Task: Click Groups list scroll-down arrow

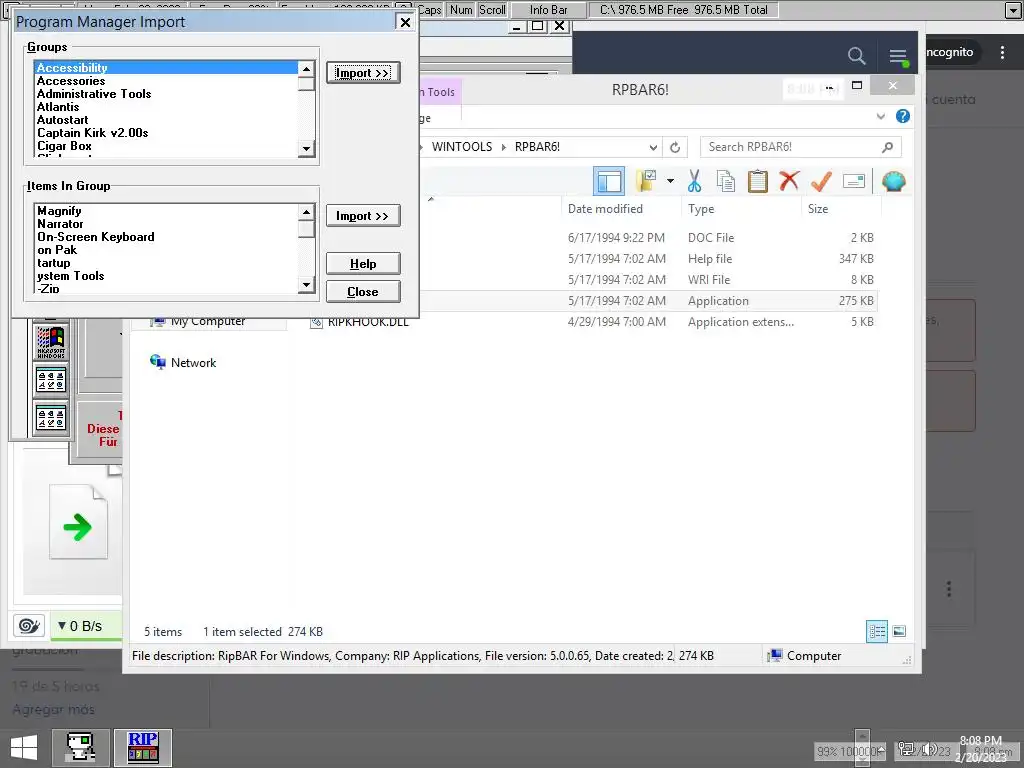Action: click(306, 149)
